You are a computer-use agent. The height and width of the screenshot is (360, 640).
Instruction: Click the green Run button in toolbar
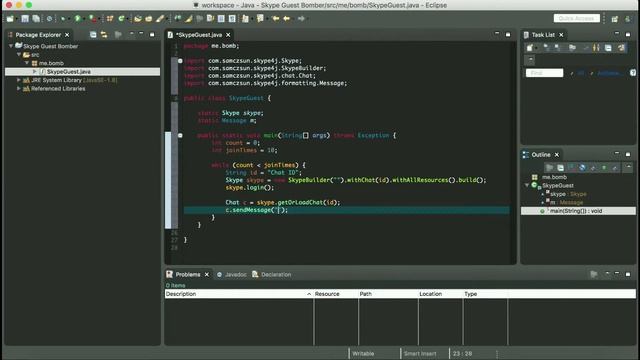pyautogui.click(x=77, y=19)
